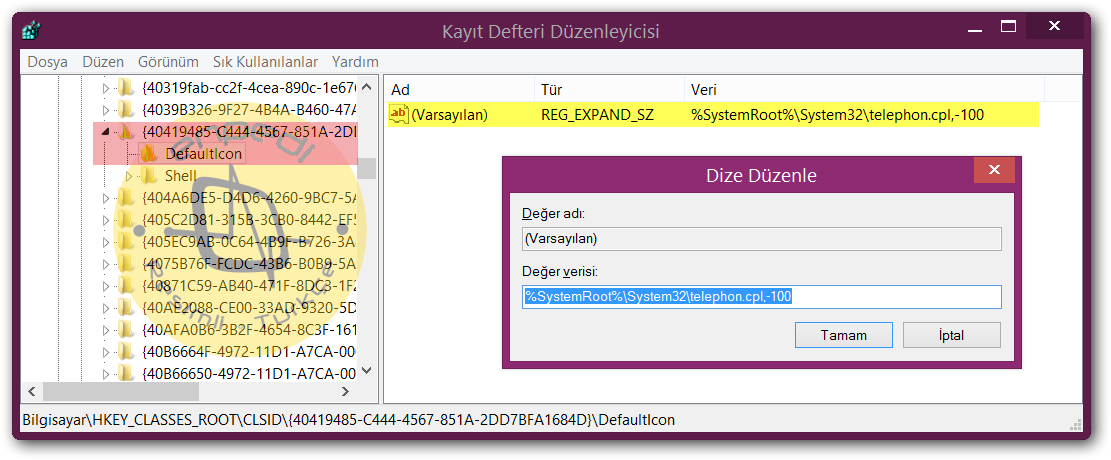Click folder icon of {40AFA0B6-3B2F key
1111x460 pixels.
126,330
